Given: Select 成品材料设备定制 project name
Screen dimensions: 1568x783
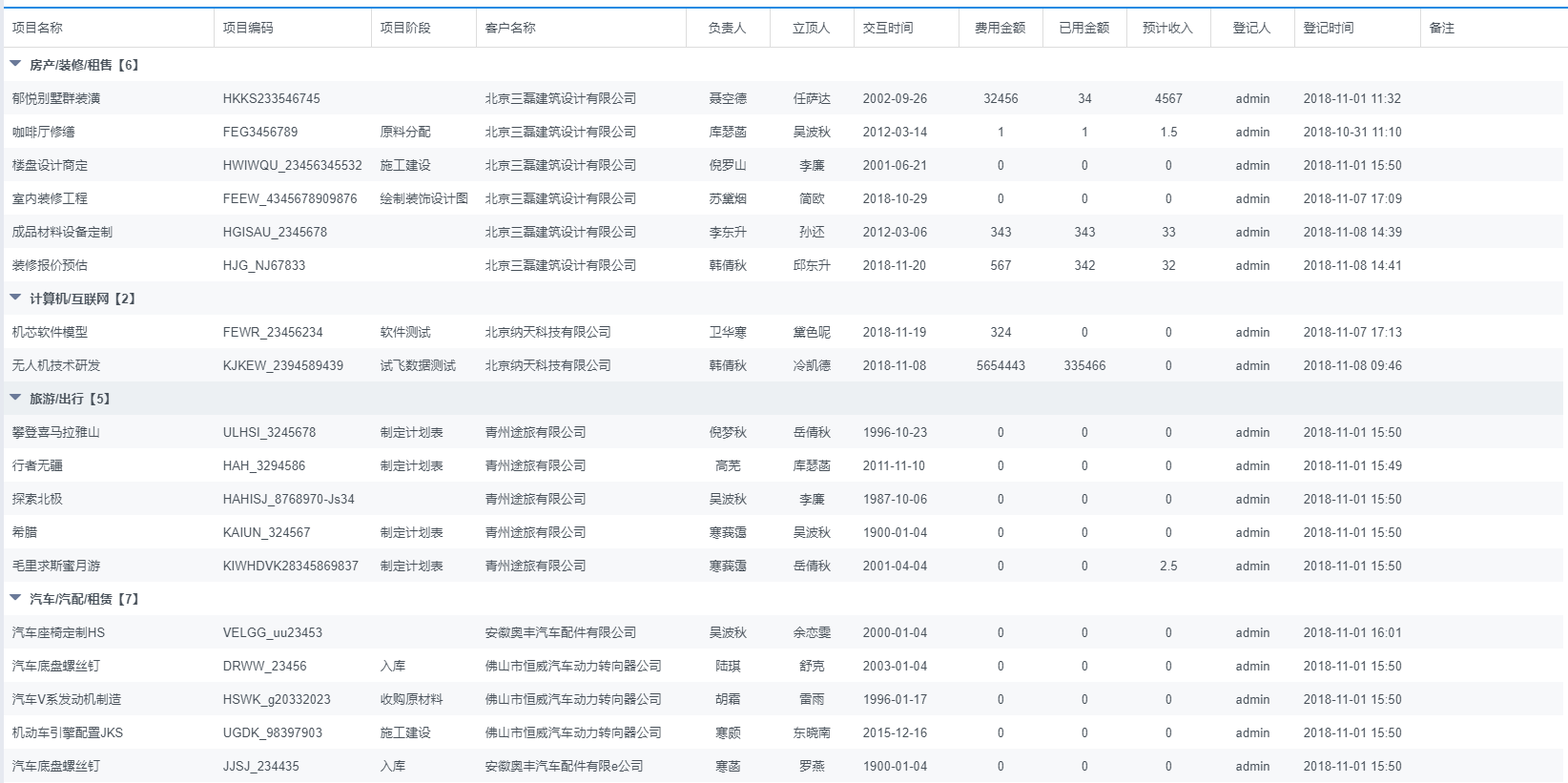Looking at the screenshot, I should point(62,232).
